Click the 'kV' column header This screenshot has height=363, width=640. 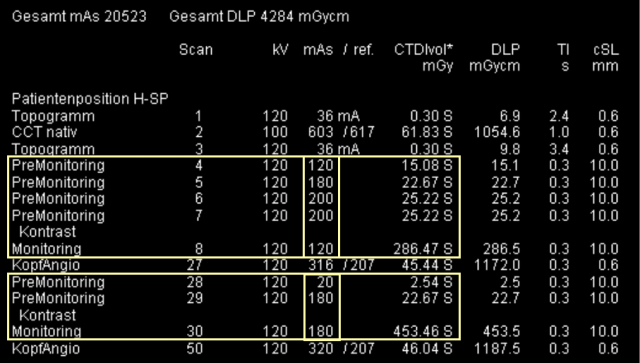click(x=281, y=50)
